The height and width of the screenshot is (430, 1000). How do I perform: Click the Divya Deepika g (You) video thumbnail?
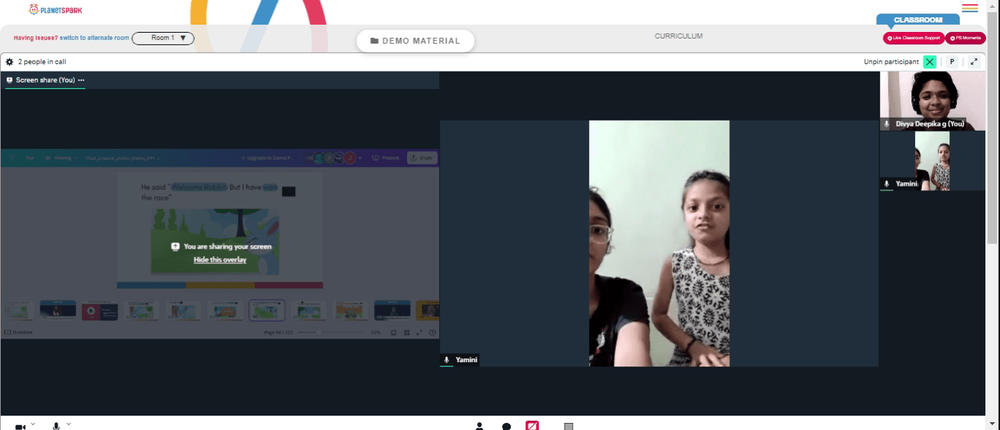click(x=933, y=101)
